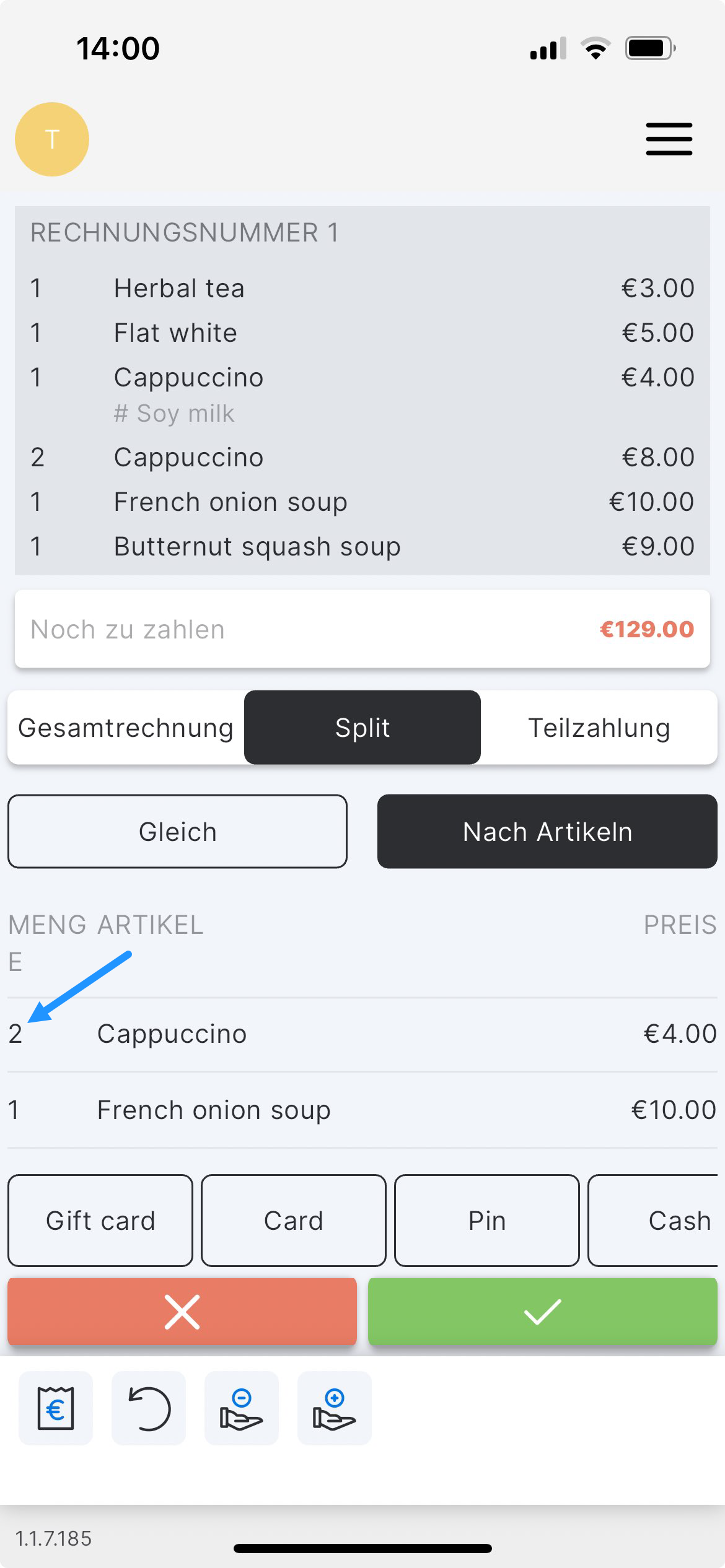Switch to the Gesamtrechnung tab
Screen dimensions: 725x1568
[126, 728]
